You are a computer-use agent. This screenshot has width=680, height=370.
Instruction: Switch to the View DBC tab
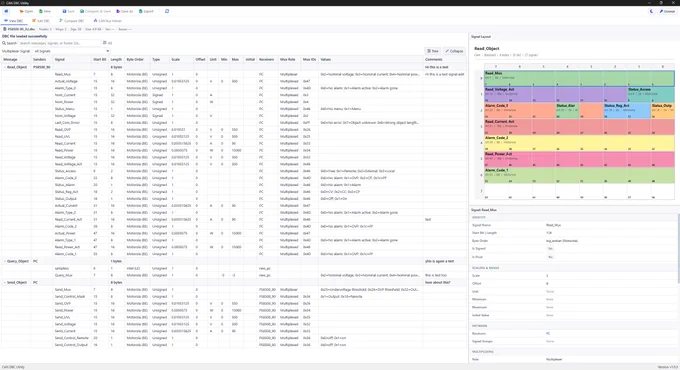coord(13,21)
